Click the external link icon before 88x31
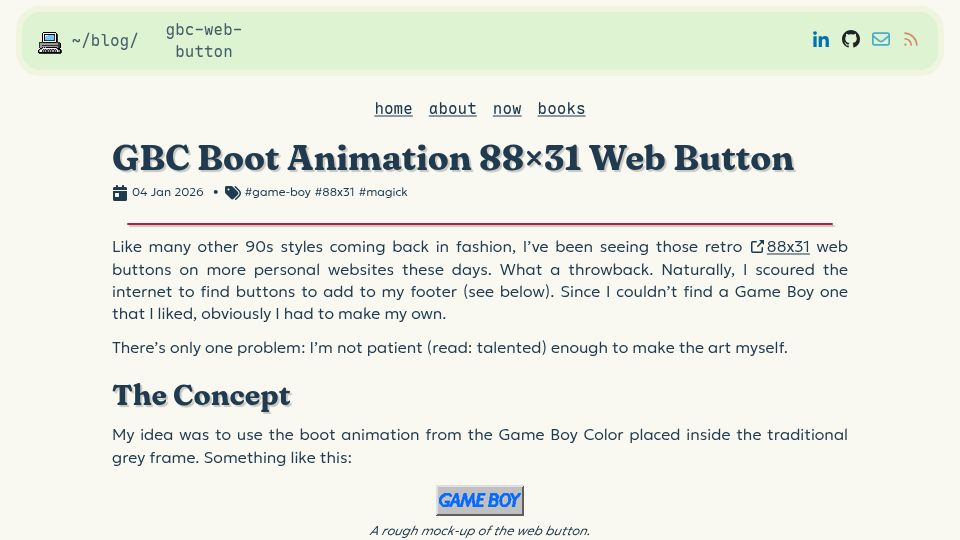The image size is (960, 540). [x=757, y=247]
